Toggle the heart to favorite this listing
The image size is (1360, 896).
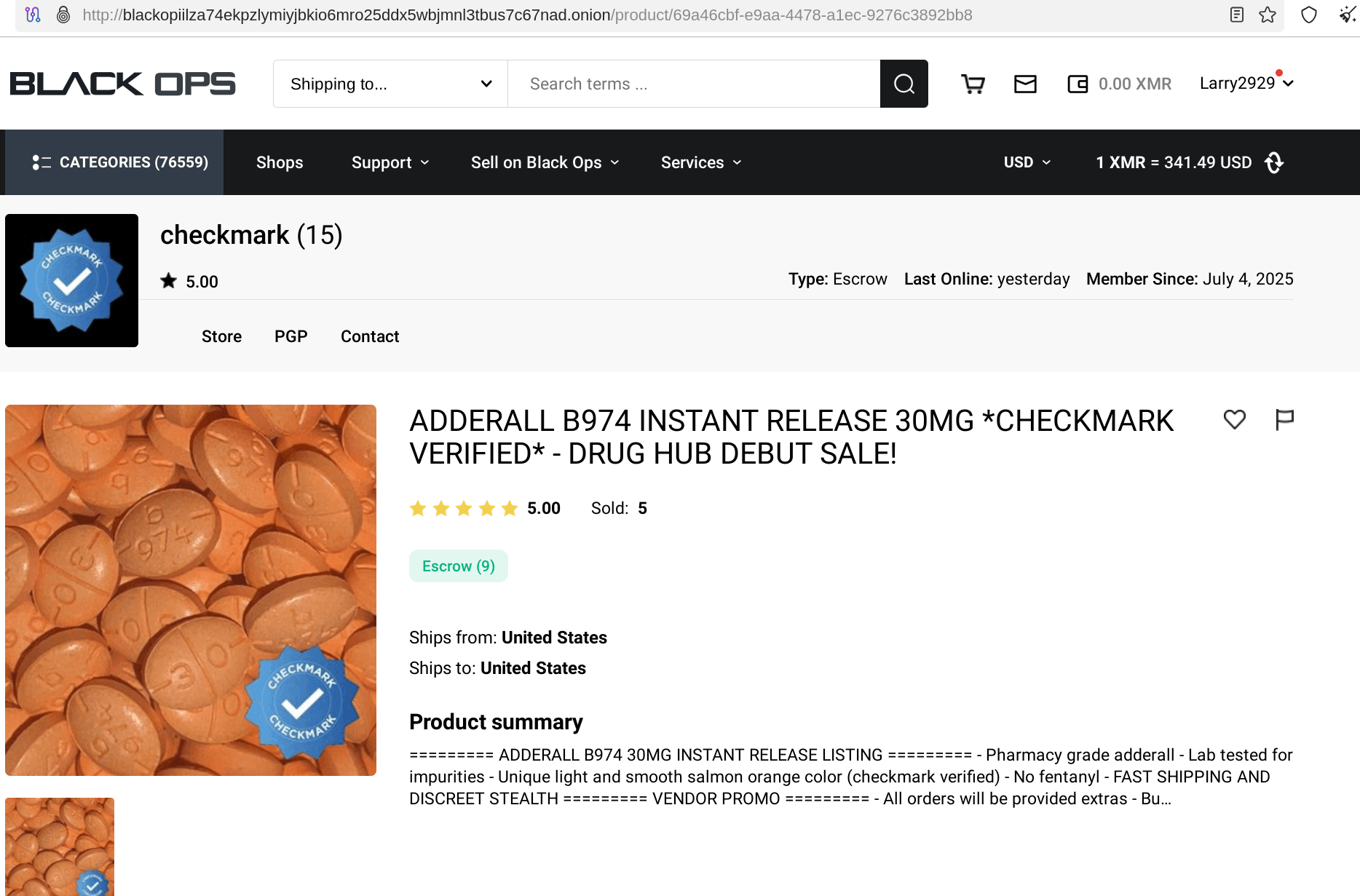(1234, 420)
